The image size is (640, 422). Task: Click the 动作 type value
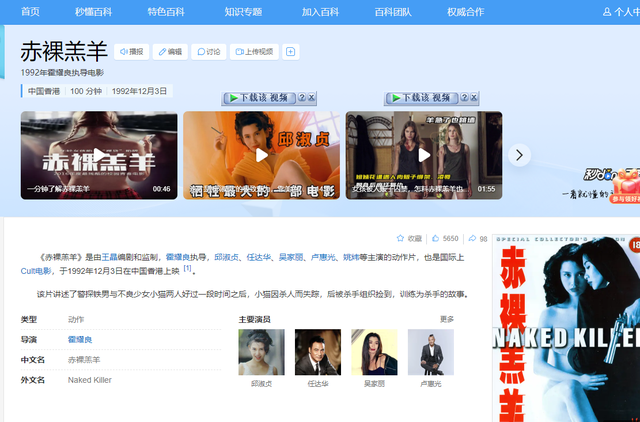click(x=76, y=319)
